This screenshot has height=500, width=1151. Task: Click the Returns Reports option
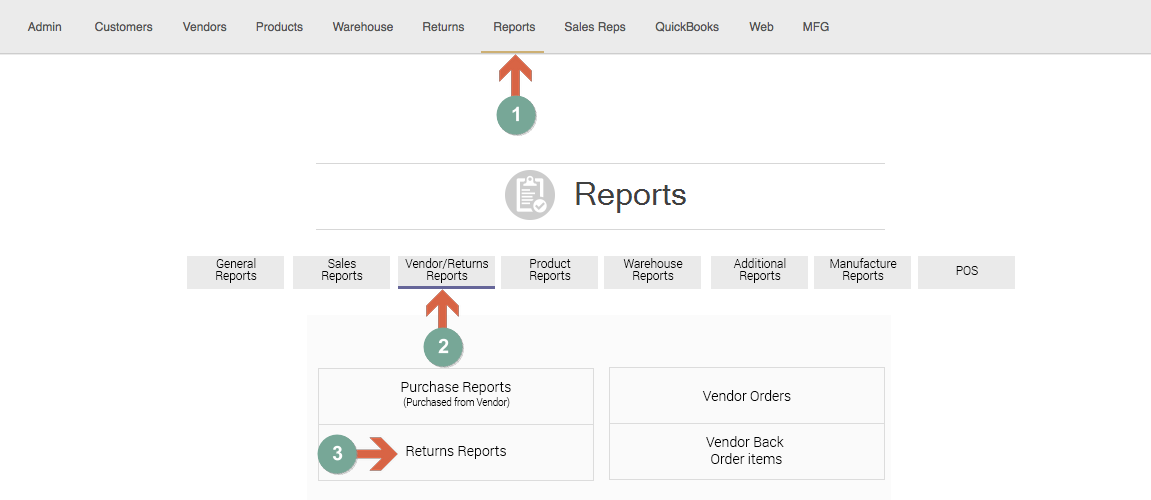[x=456, y=452]
